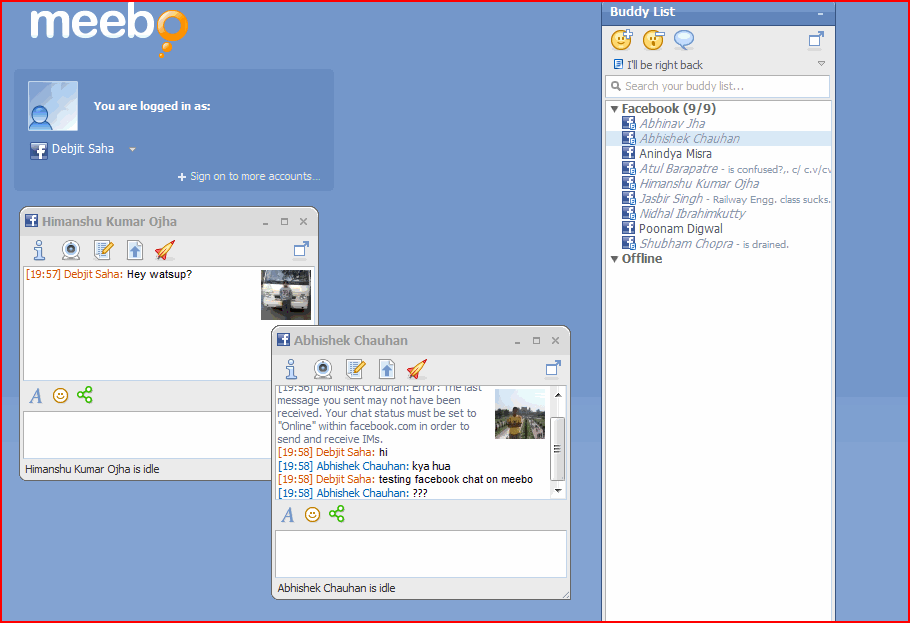The width and height of the screenshot is (910, 623).
Task: Start webcam in Himanshu Kumar Ojha chat
Action: (71, 250)
